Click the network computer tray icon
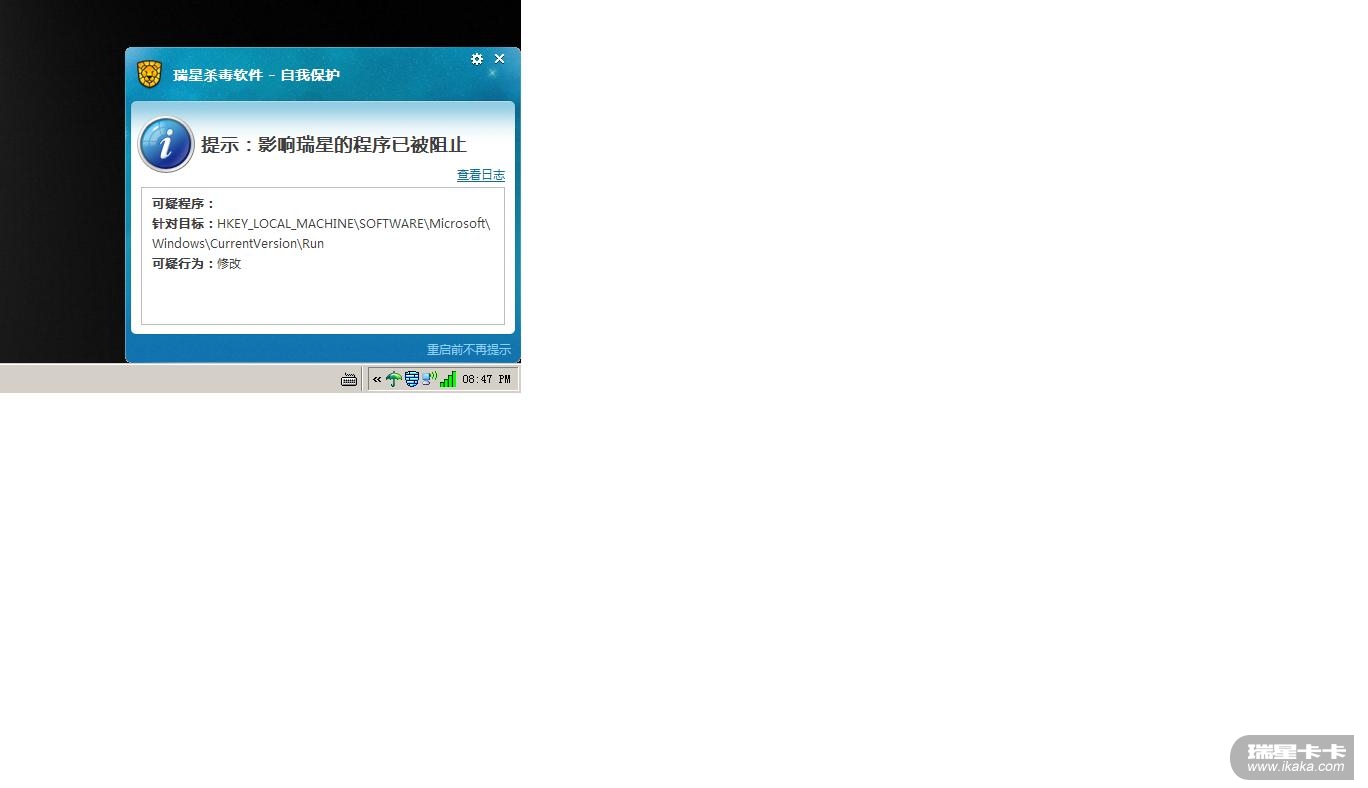 point(429,379)
